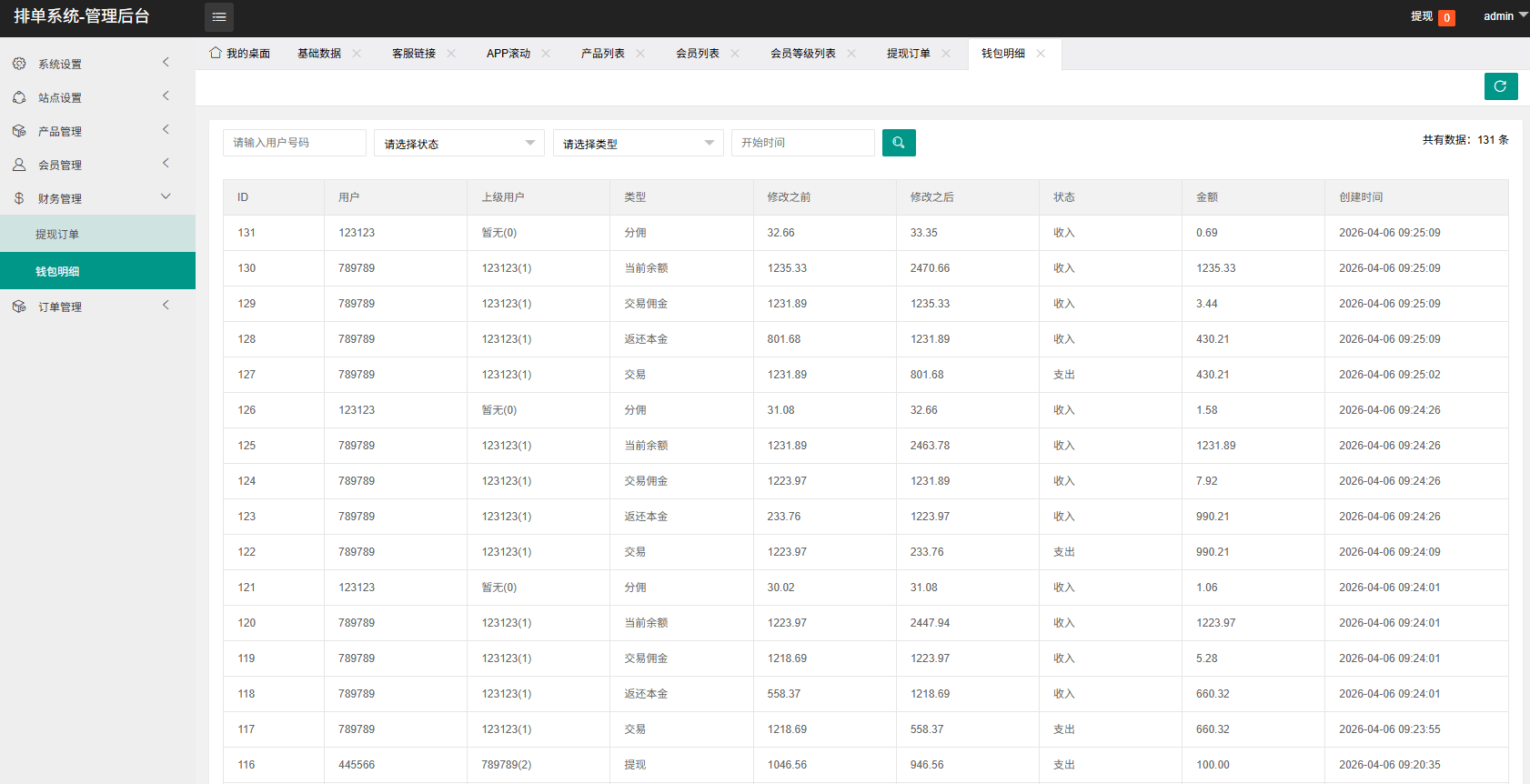1530x784 pixels.
Task: Click the 开始时间 date field
Action: point(802,143)
